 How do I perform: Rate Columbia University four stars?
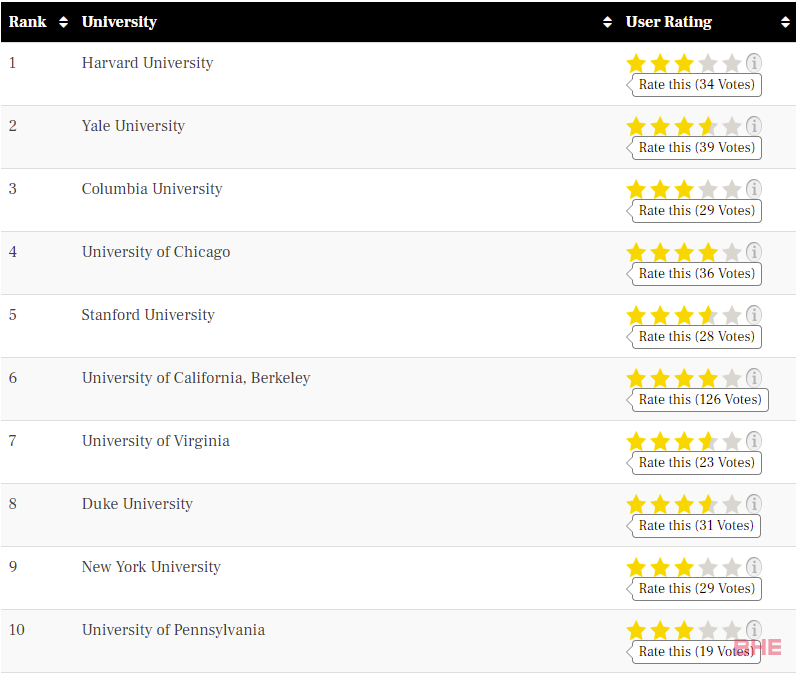pyautogui.click(x=708, y=189)
